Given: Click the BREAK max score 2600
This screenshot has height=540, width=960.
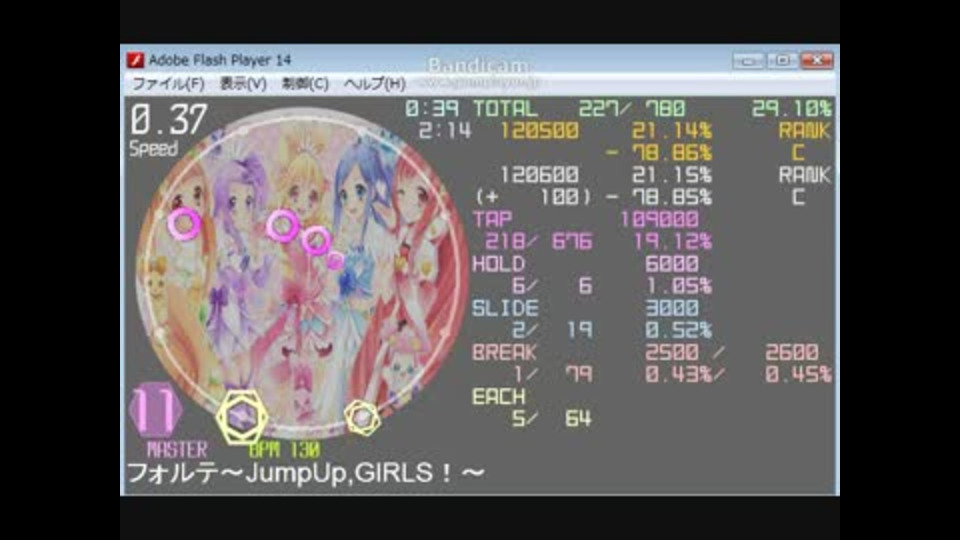Looking at the screenshot, I should click(792, 353).
